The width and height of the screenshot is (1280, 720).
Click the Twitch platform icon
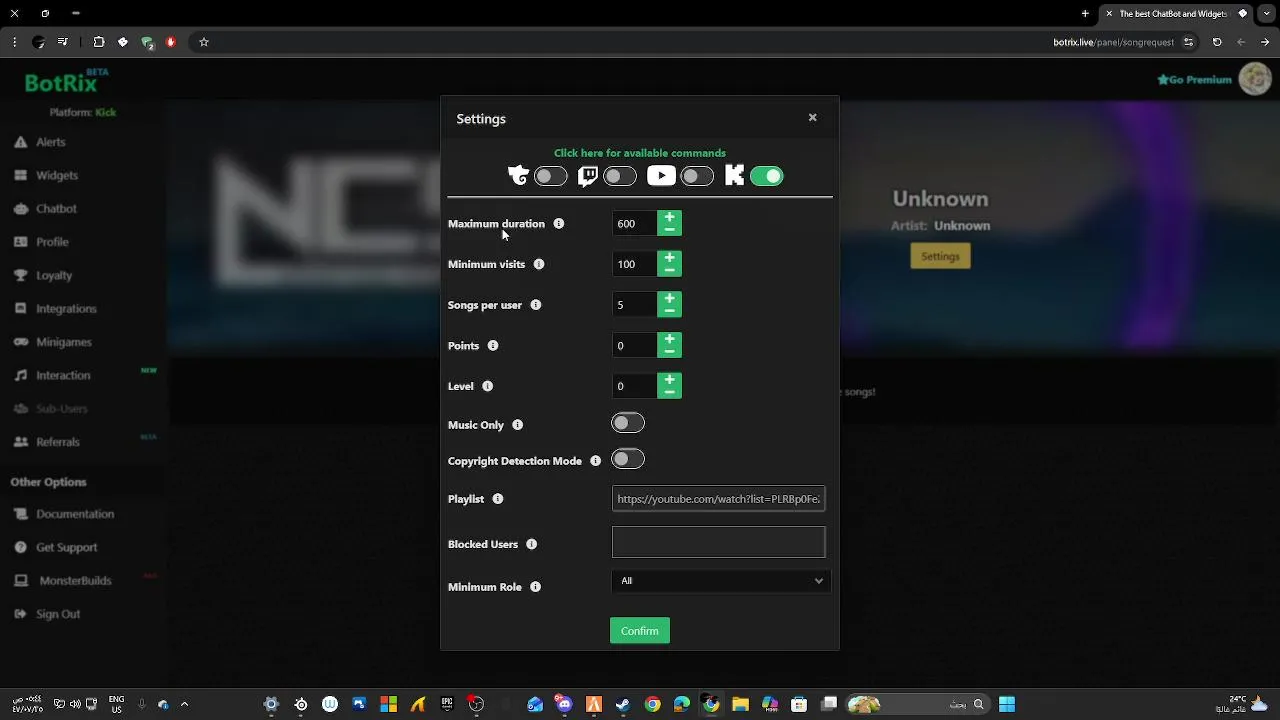[x=588, y=177]
